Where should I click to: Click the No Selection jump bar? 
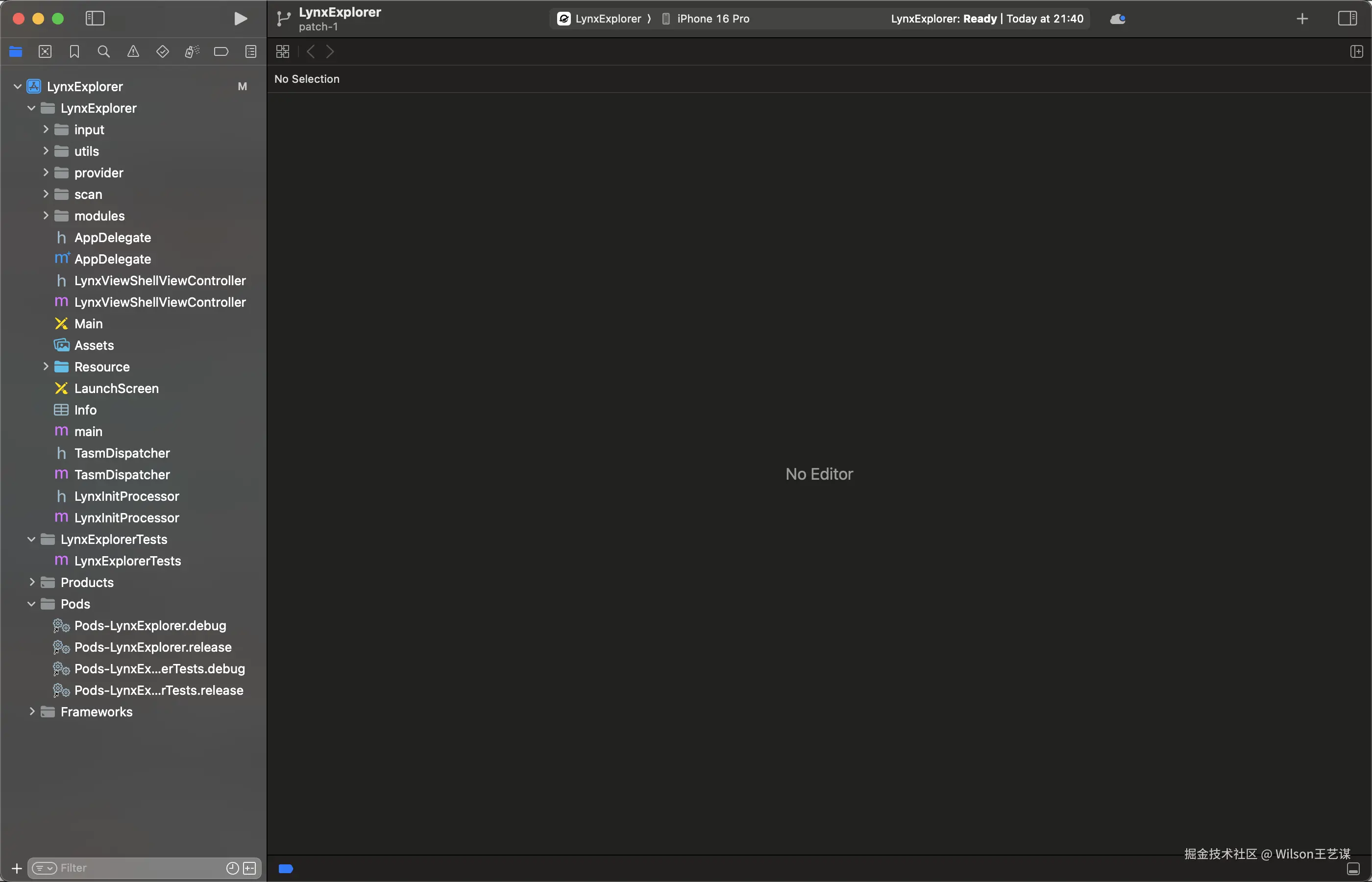click(307, 79)
